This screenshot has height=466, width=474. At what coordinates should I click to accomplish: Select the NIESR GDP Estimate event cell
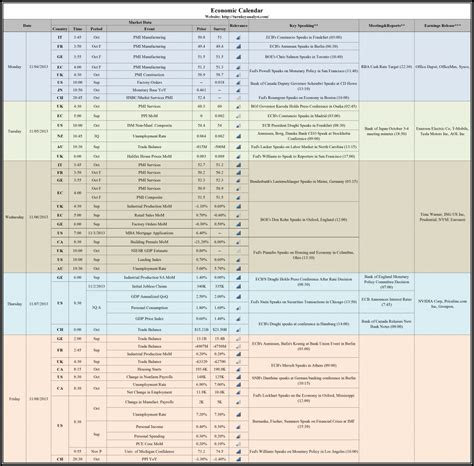tap(149, 251)
